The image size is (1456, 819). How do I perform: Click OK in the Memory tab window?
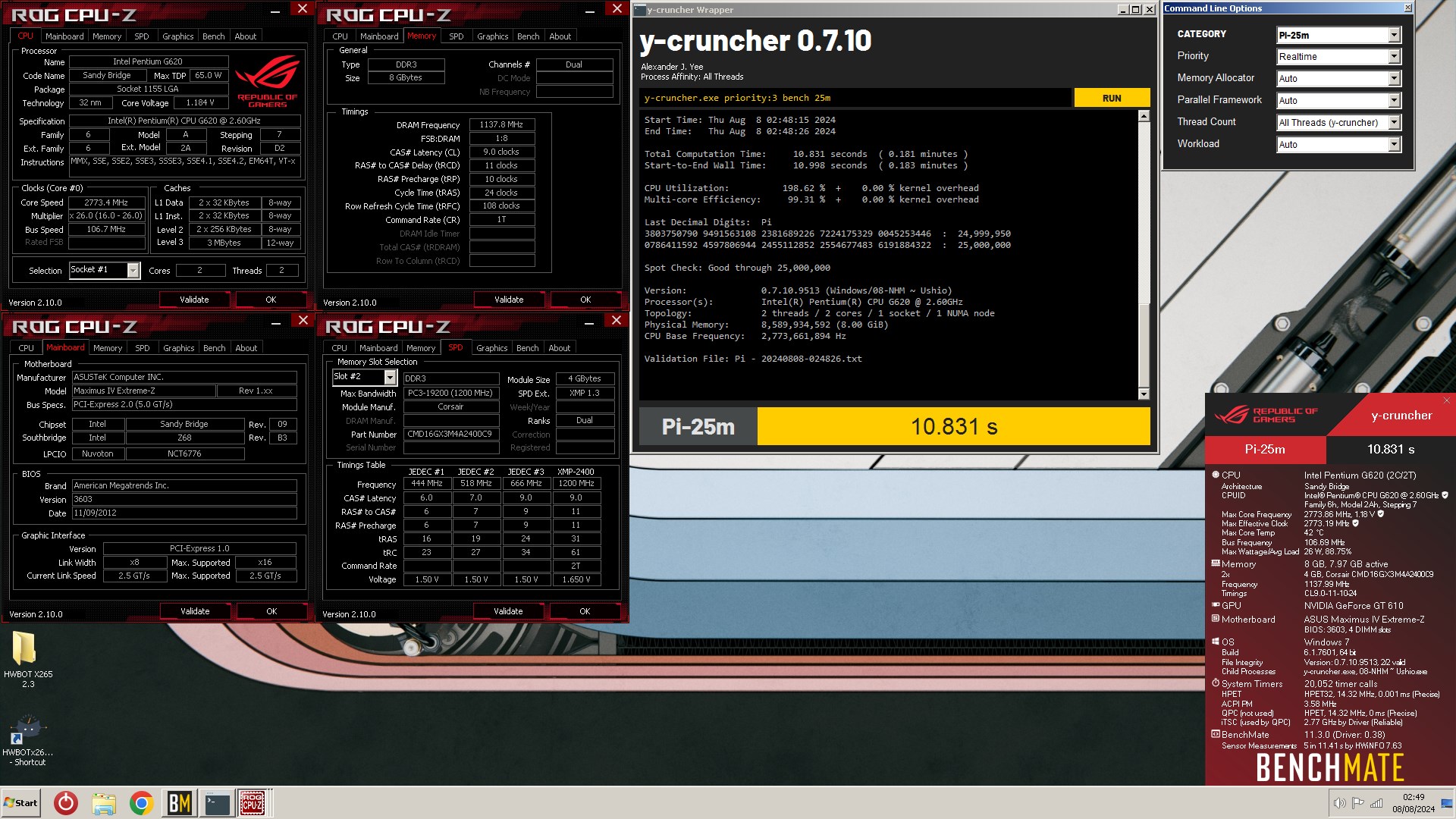click(585, 300)
